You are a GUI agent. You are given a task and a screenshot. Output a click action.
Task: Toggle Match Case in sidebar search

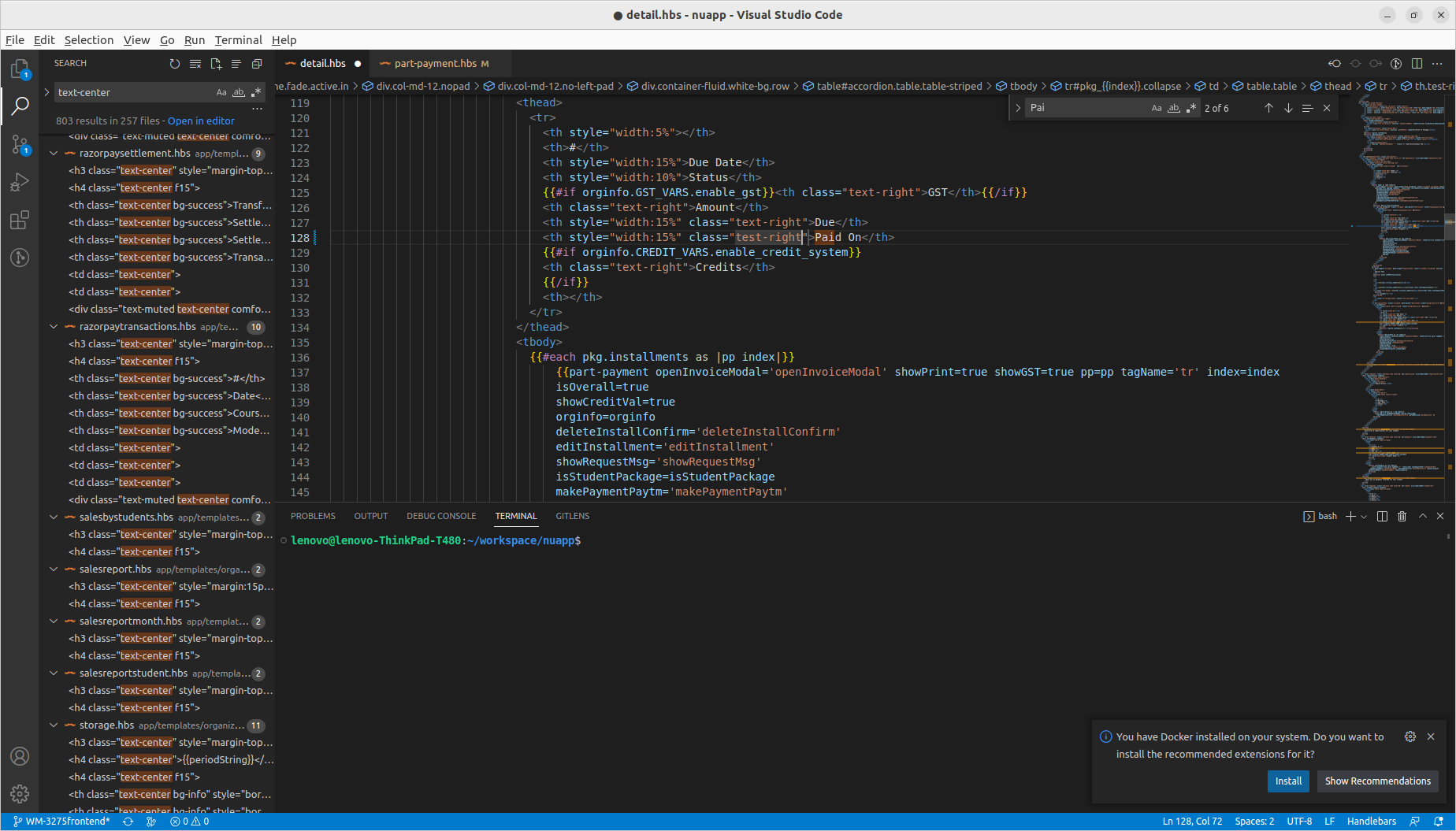point(221,93)
